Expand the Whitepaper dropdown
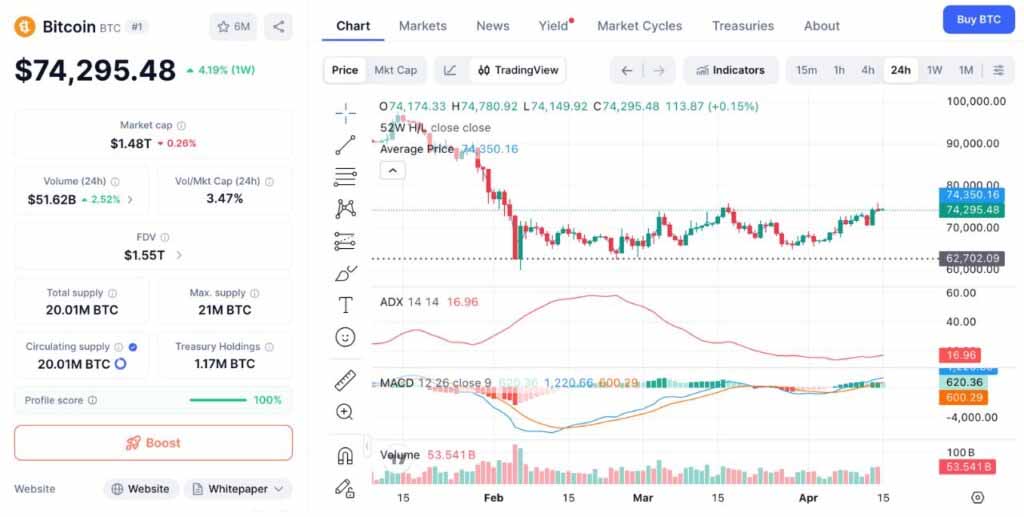Image resolution: width=1024 pixels, height=517 pixels. (238, 489)
